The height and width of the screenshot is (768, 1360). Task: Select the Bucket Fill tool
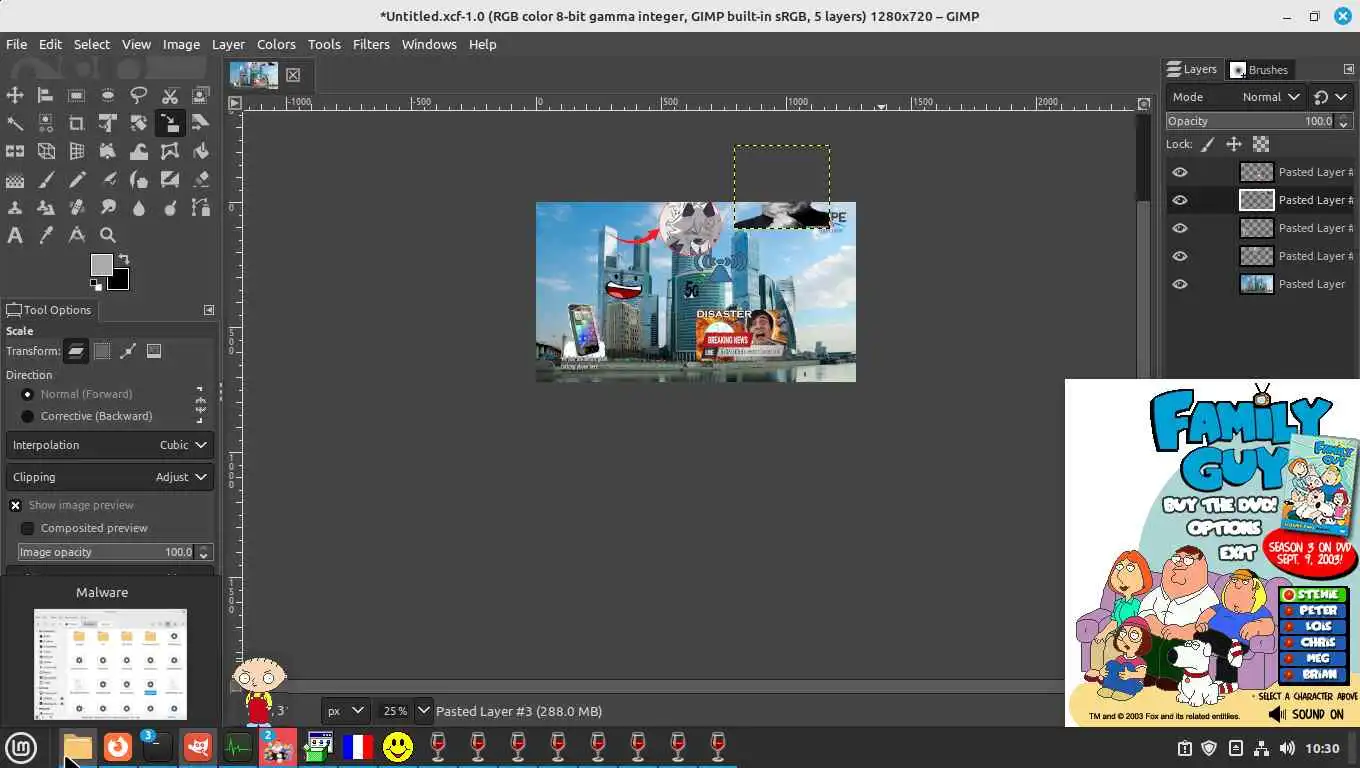[x=201, y=151]
